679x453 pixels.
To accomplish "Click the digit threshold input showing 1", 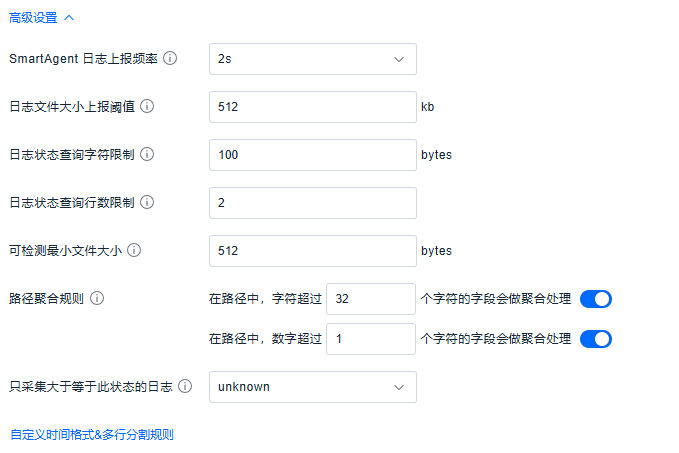I will point(370,339).
